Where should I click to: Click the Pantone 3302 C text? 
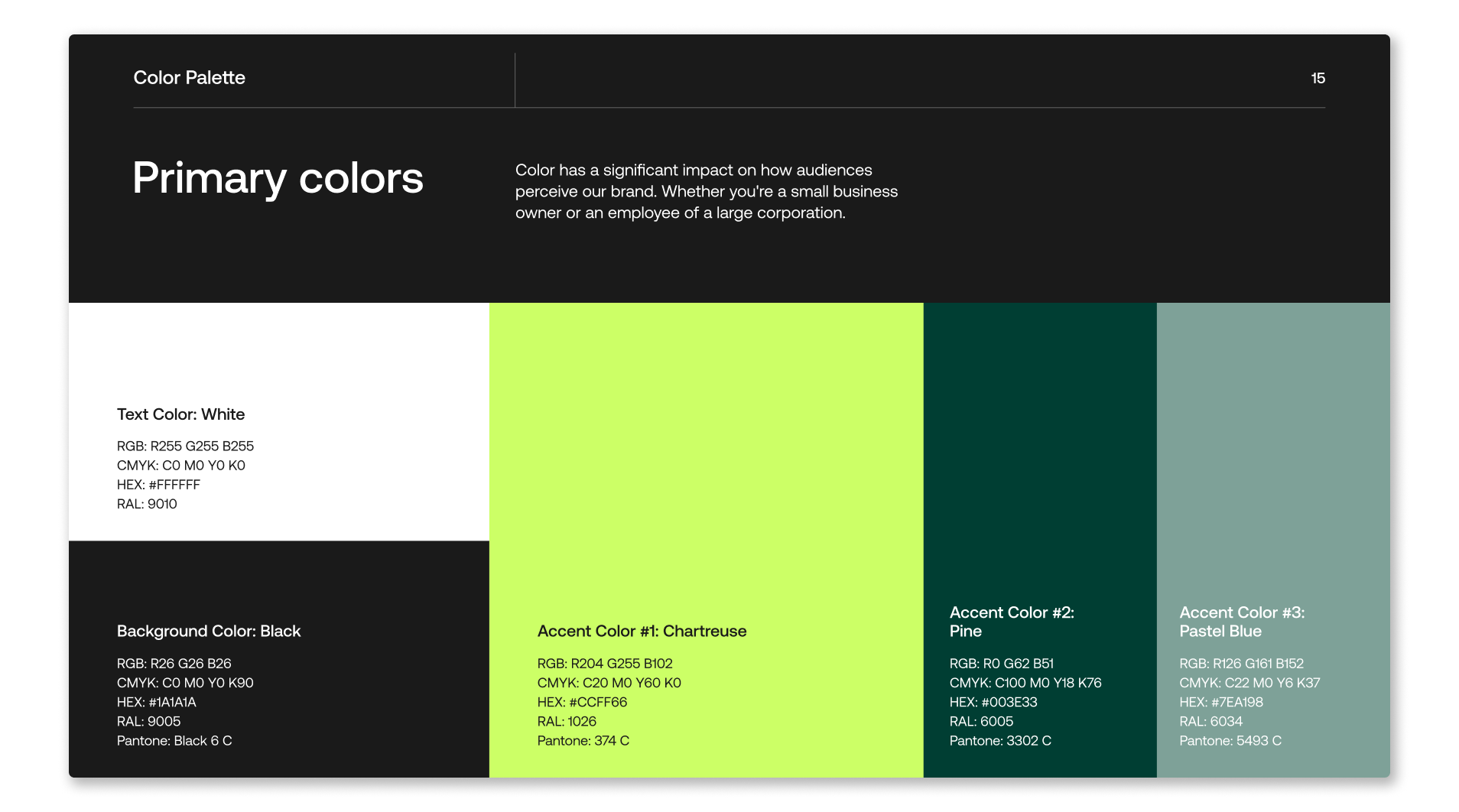(x=1000, y=741)
